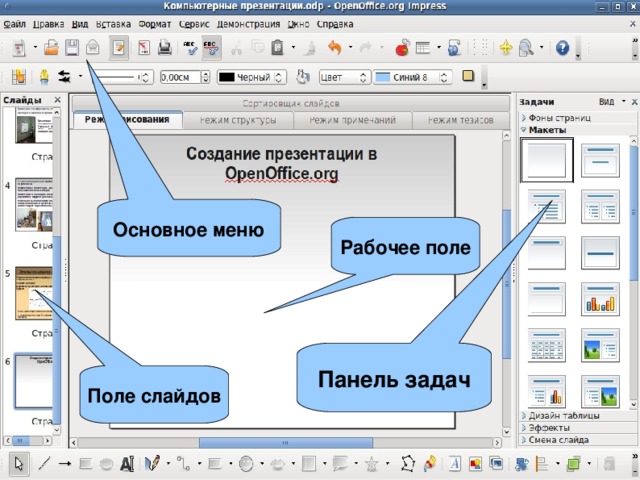Expand the Эффекты section in task pane
This screenshot has width=640, height=480.
click(549, 428)
